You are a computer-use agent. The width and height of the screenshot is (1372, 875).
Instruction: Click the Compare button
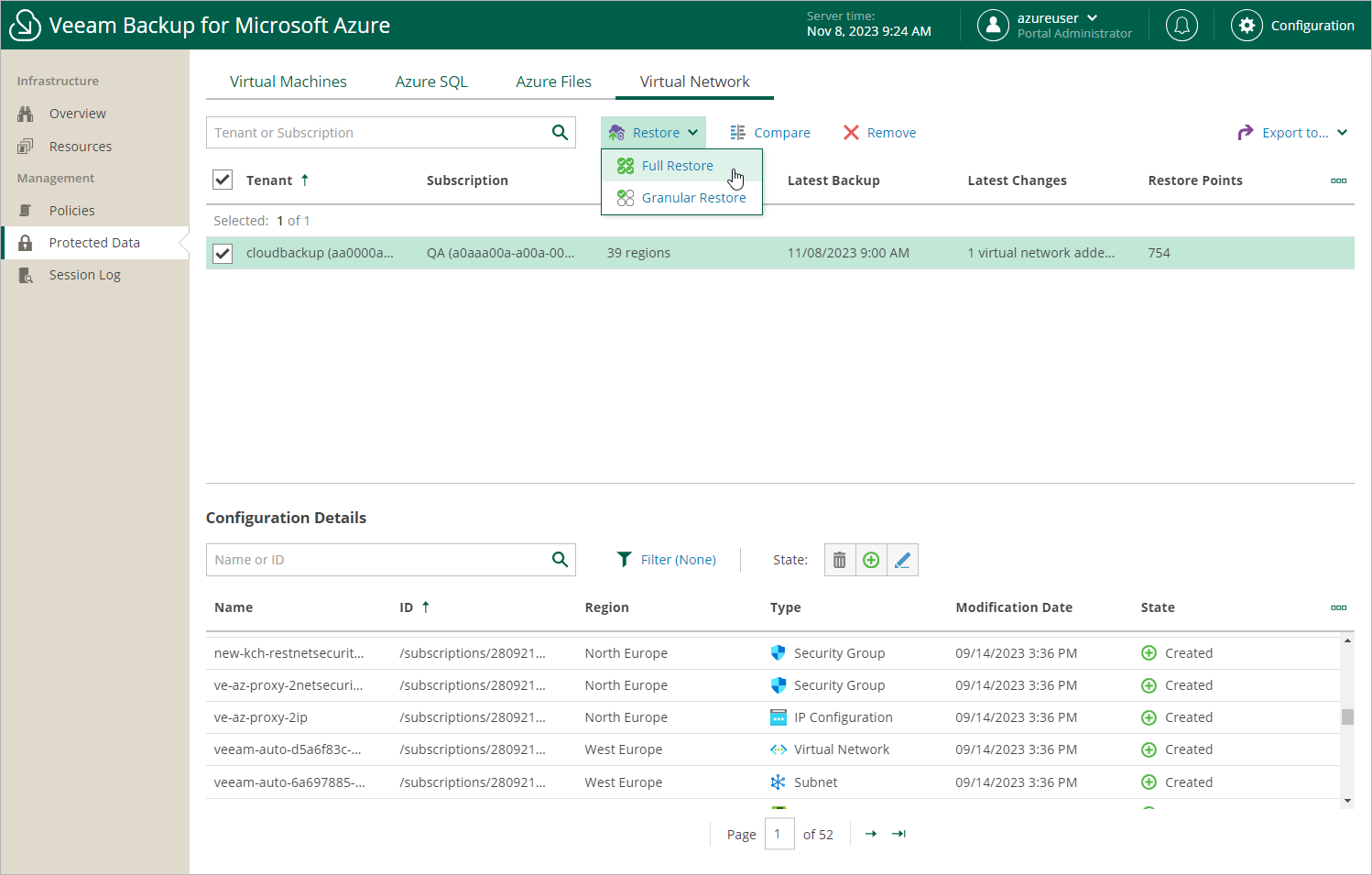(x=770, y=133)
